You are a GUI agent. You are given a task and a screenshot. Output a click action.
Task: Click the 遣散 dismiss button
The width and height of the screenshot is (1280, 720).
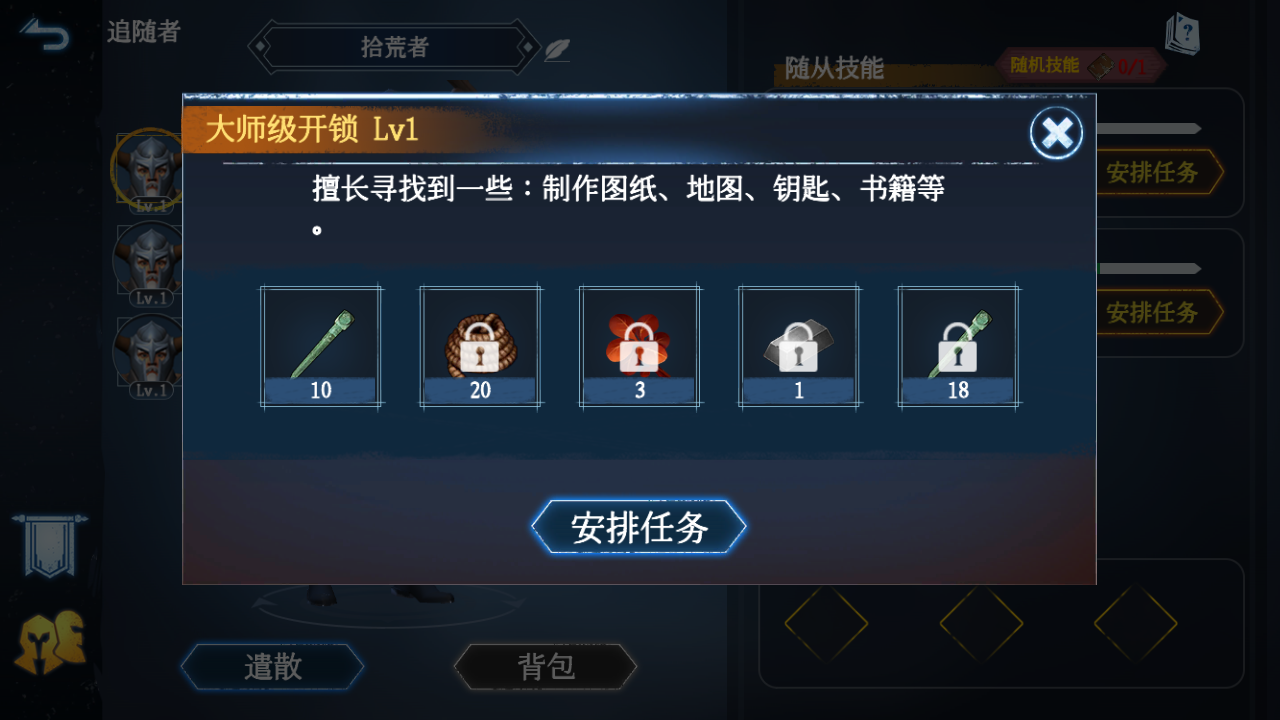pyautogui.click(x=272, y=667)
